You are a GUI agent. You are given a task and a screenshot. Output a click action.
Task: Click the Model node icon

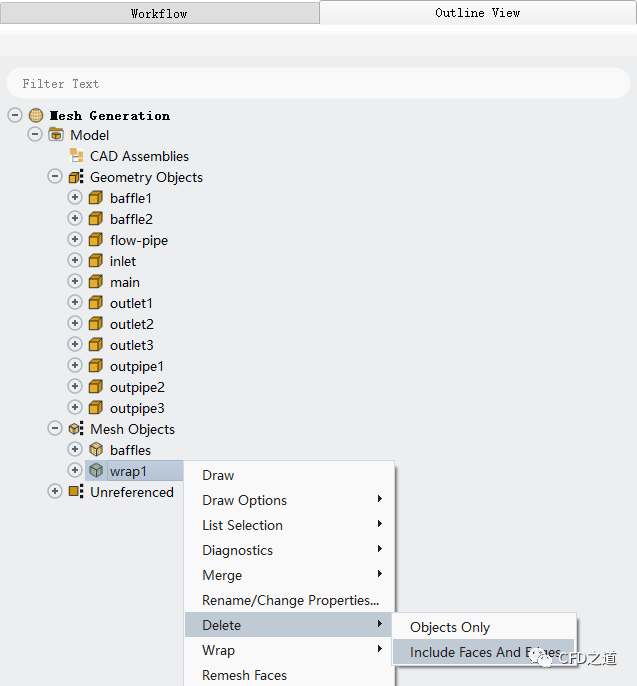56,135
